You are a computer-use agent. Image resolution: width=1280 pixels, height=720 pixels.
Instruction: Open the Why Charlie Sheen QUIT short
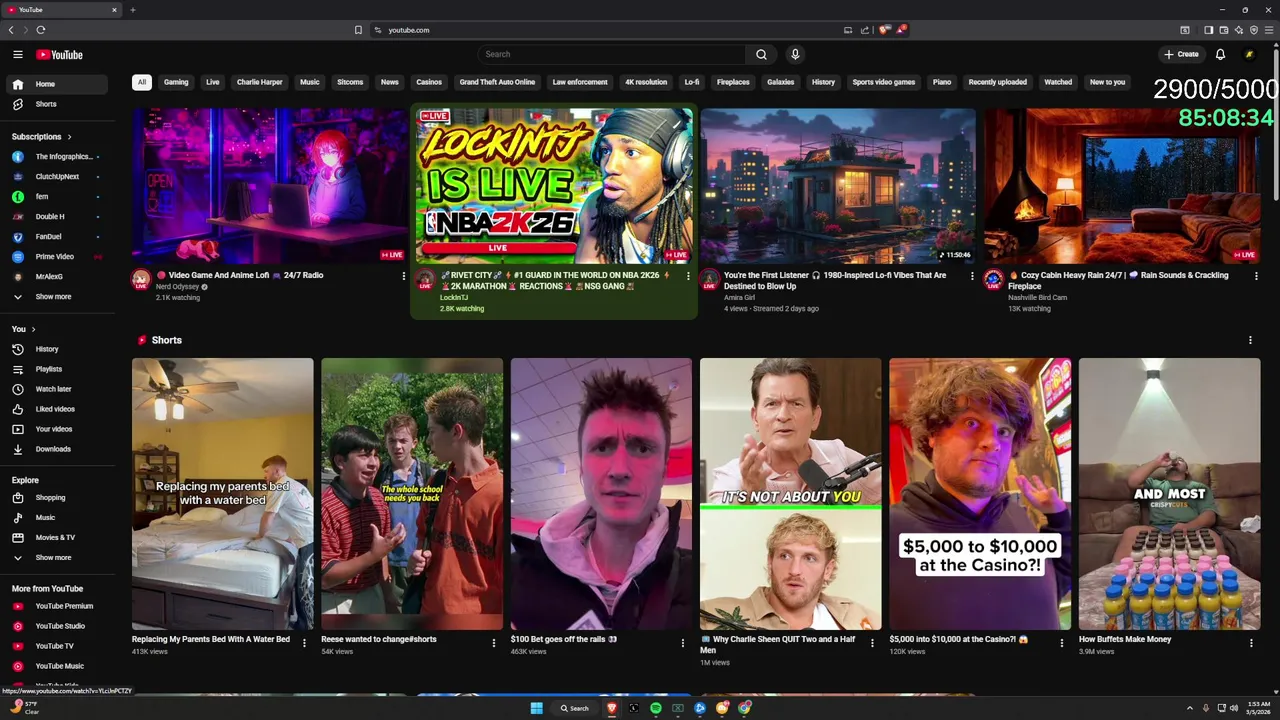tap(790, 494)
